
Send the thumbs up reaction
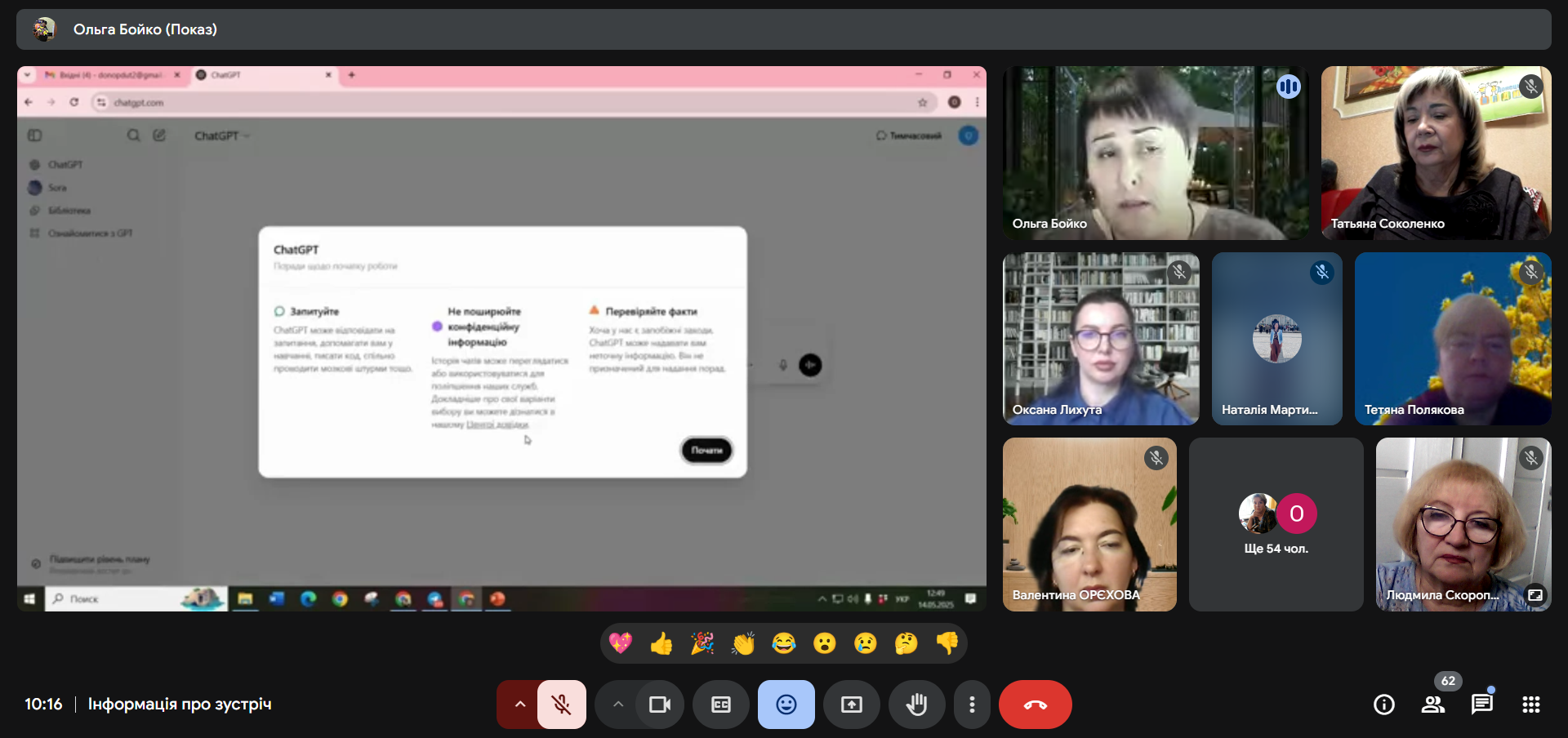pos(661,643)
